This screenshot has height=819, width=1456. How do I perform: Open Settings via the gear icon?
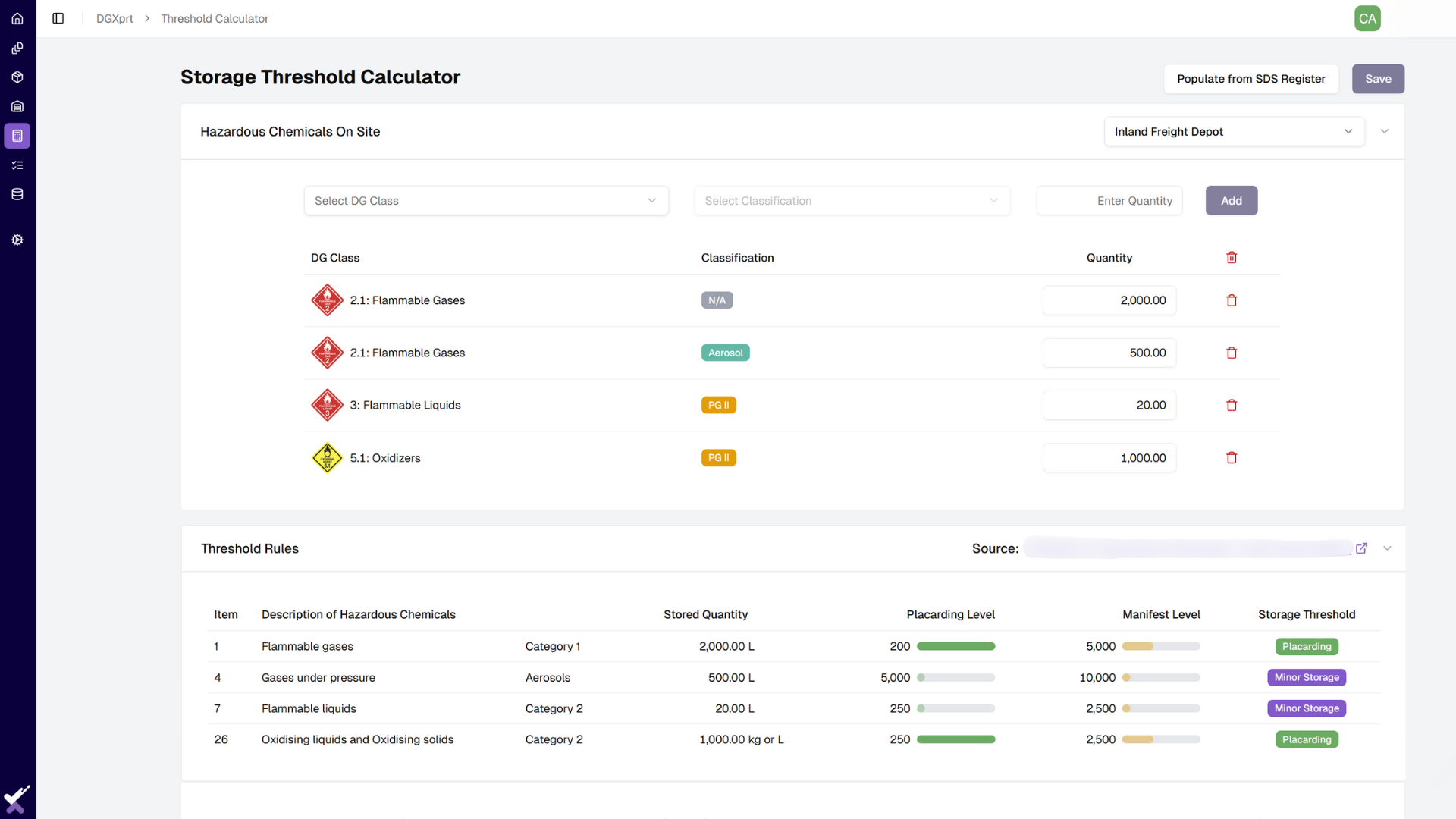tap(17, 240)
